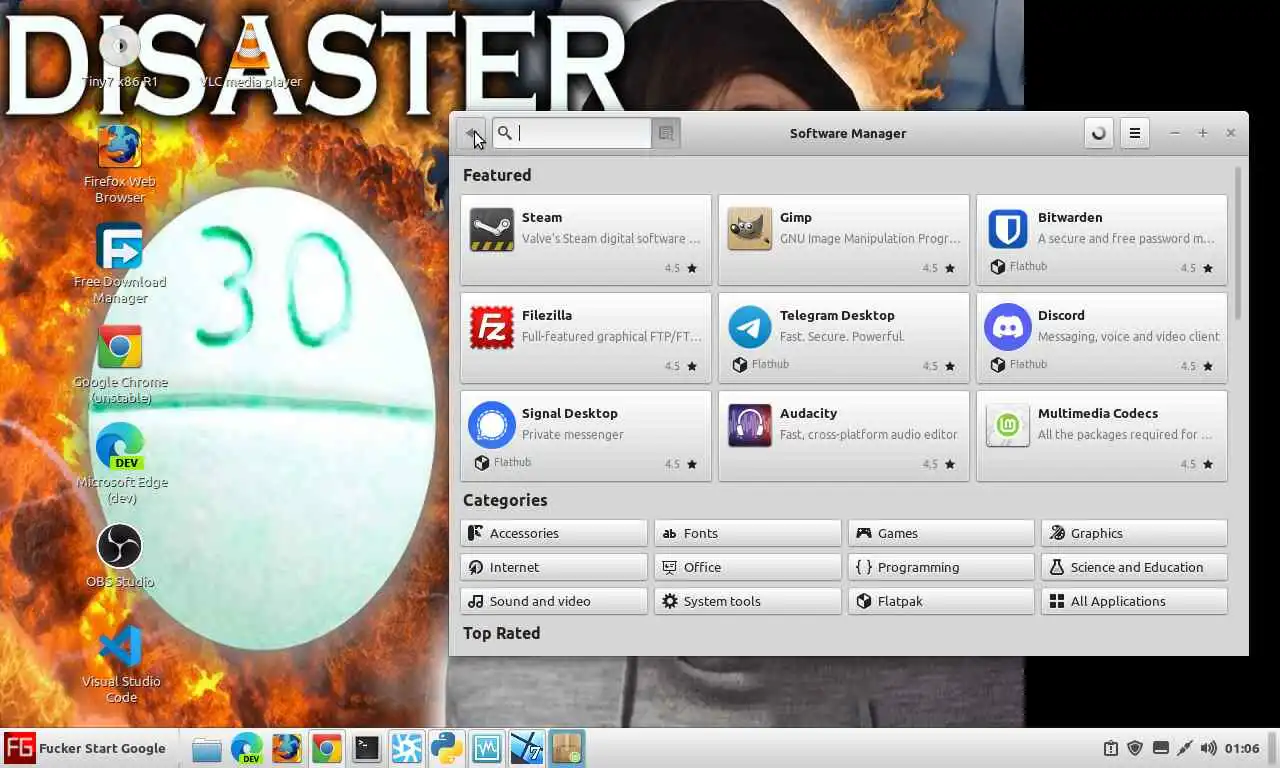Open the System tools category

(748, 601)
